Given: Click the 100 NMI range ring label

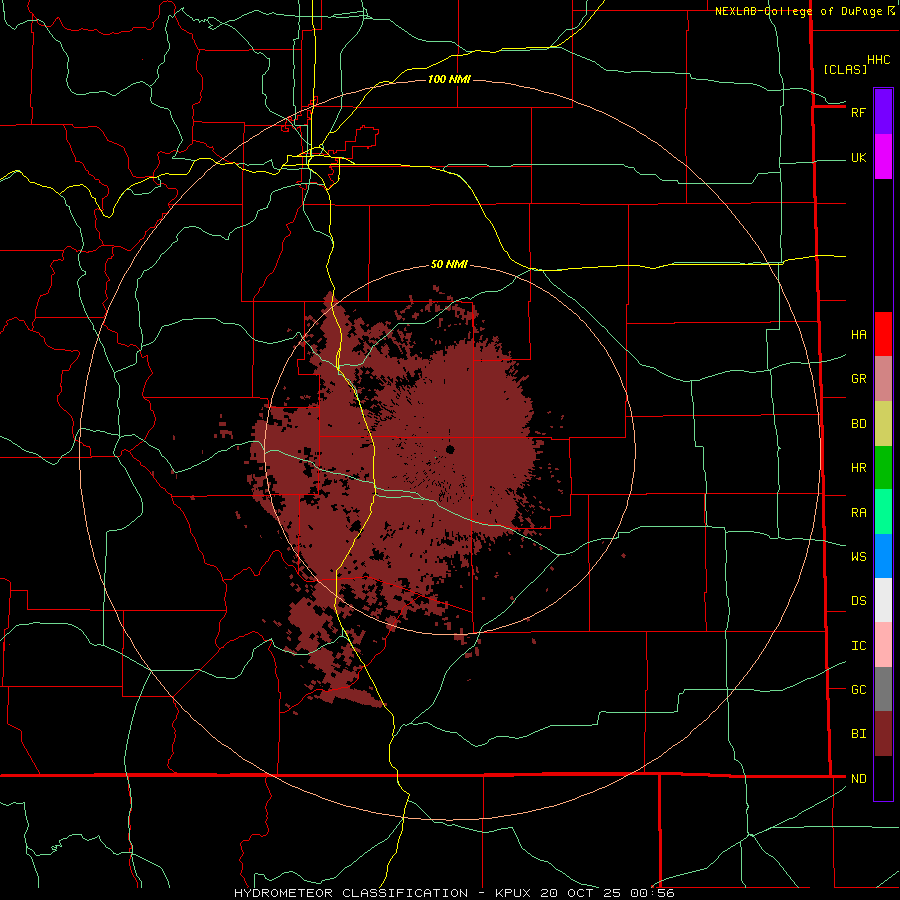Looking at the screenshot, I should point(449,79).
